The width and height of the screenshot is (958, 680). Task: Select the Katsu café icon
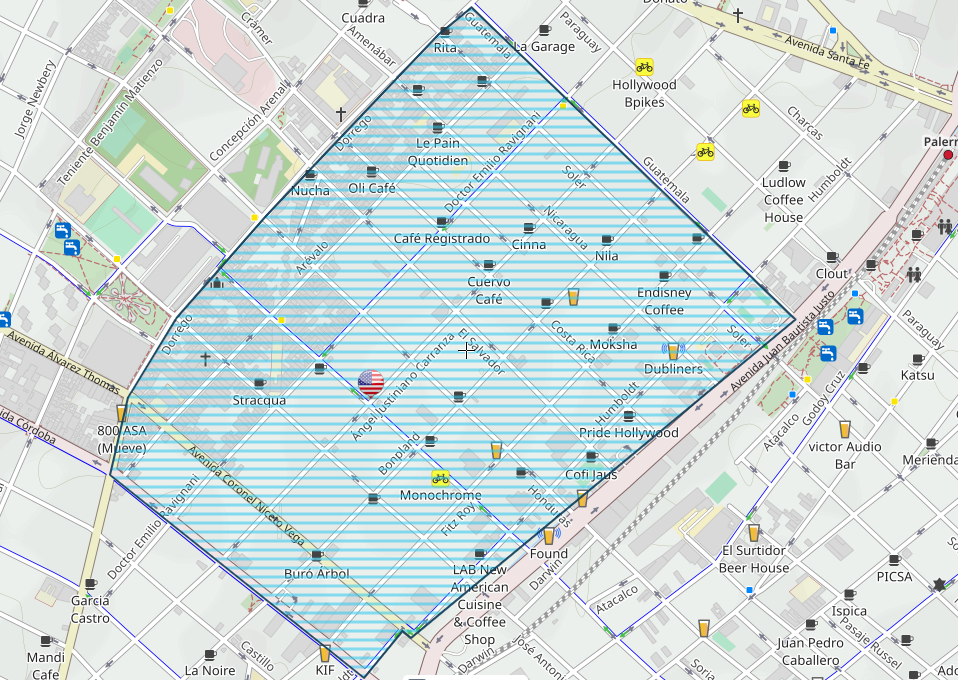918,360
